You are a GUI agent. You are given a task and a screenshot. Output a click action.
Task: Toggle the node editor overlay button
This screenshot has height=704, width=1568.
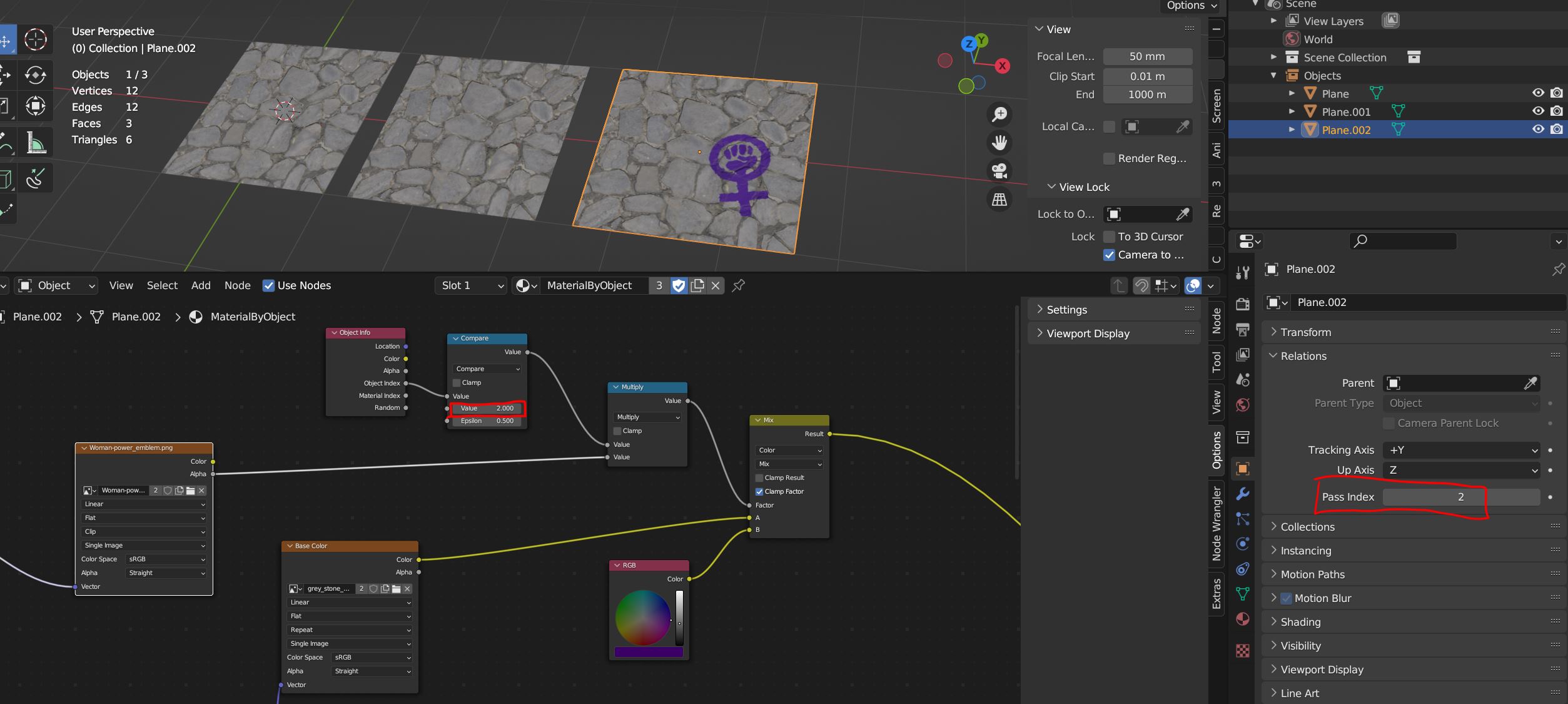pyautogui.click(x=1193, y=286)
